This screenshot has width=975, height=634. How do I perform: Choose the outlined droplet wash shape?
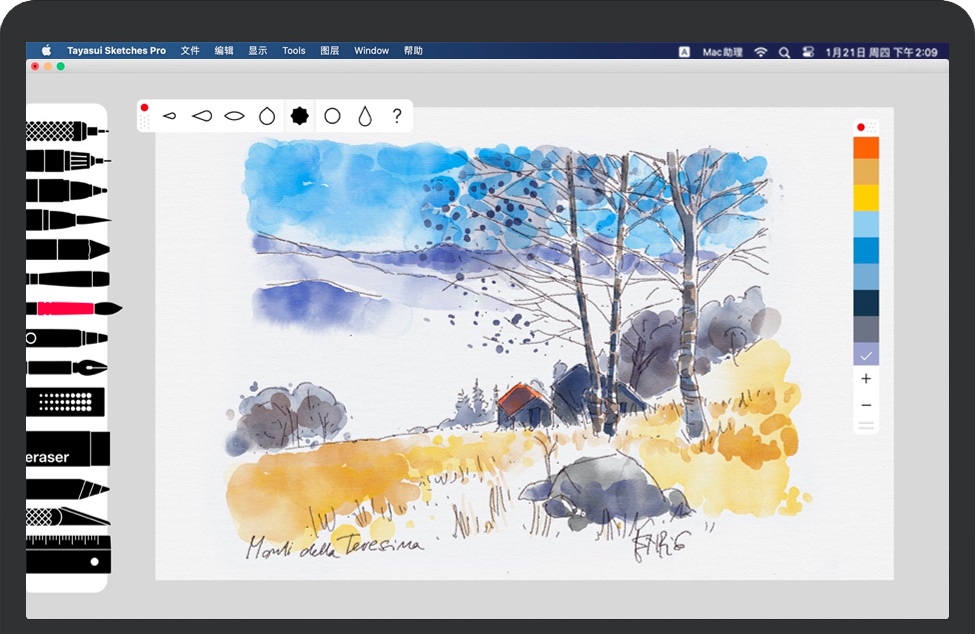click(267, 116)
